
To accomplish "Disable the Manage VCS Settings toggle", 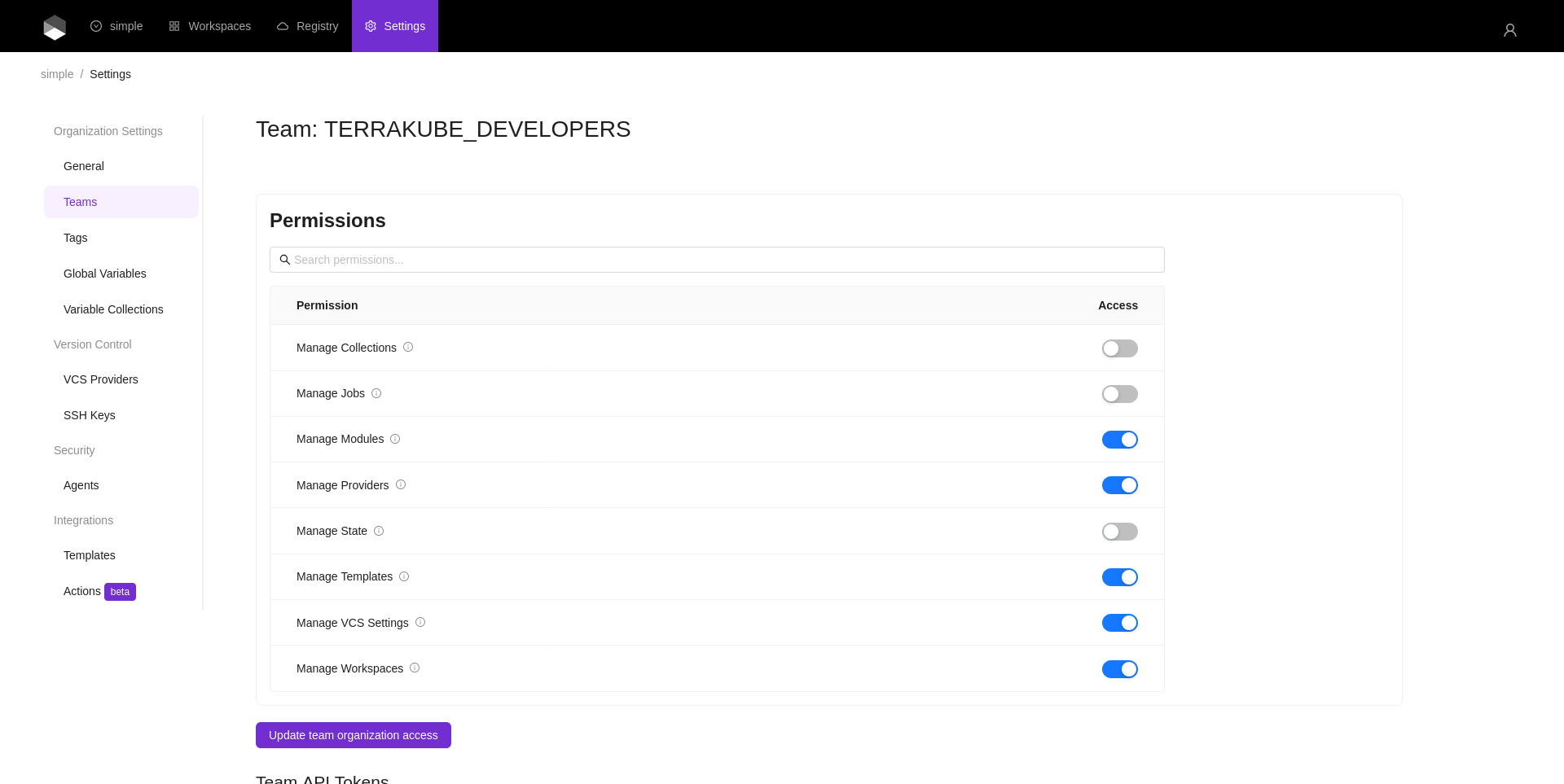I will click(1119, 623).
